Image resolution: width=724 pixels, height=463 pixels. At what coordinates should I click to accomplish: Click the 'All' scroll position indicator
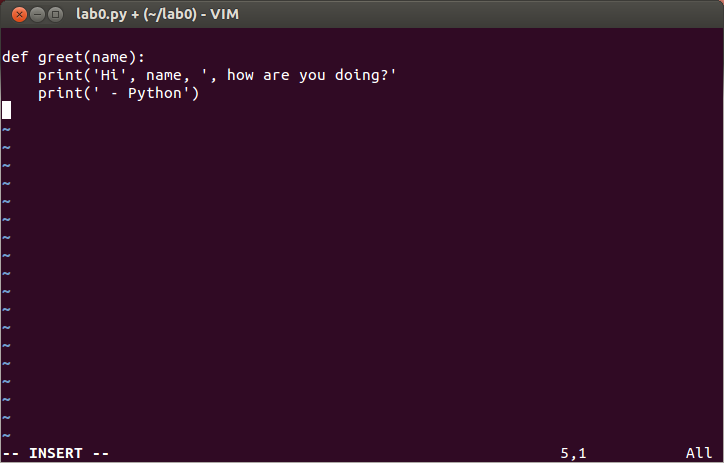[x=699, y=453]
